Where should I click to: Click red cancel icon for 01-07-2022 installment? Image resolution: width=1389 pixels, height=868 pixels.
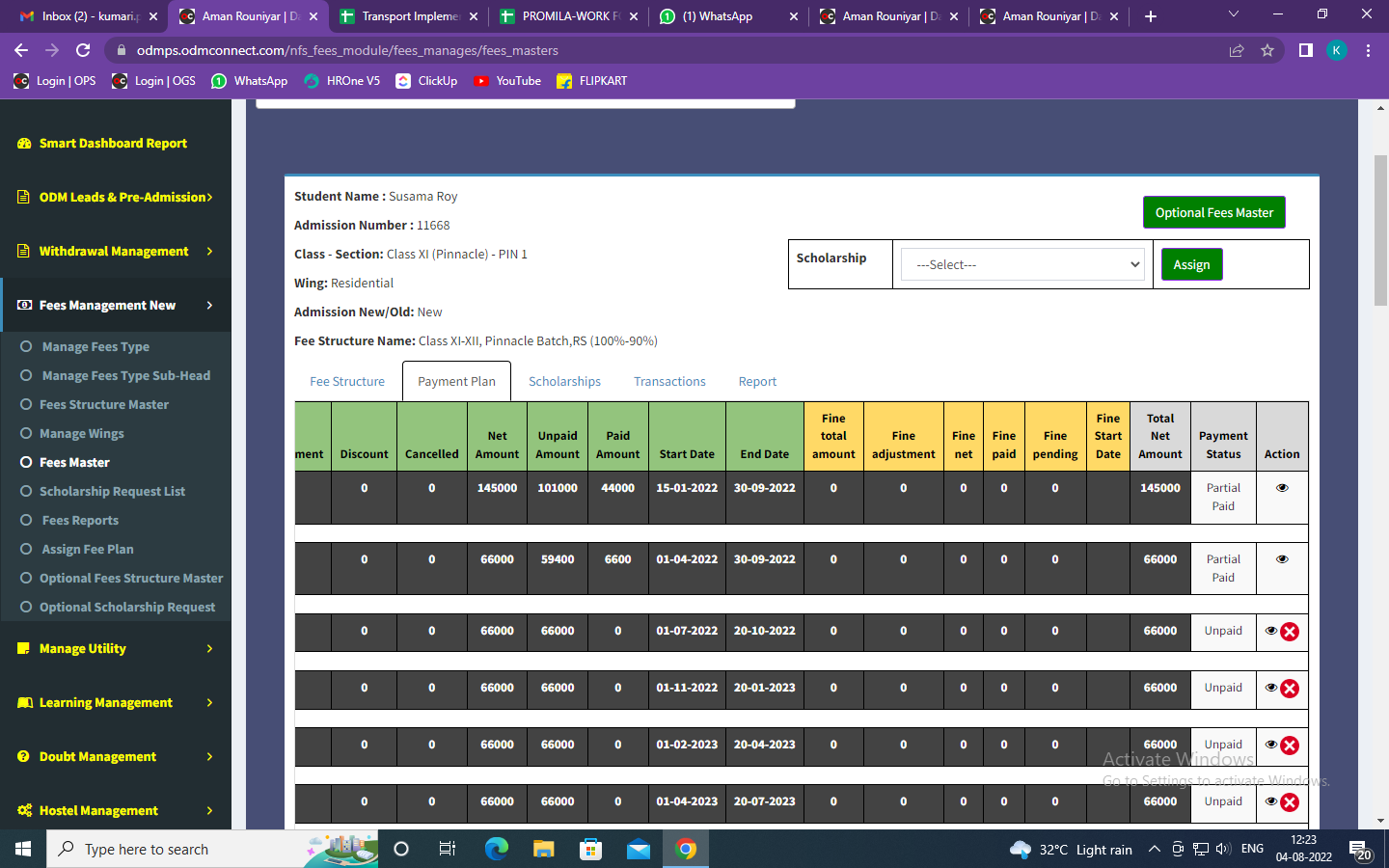tap(1290, 632)
